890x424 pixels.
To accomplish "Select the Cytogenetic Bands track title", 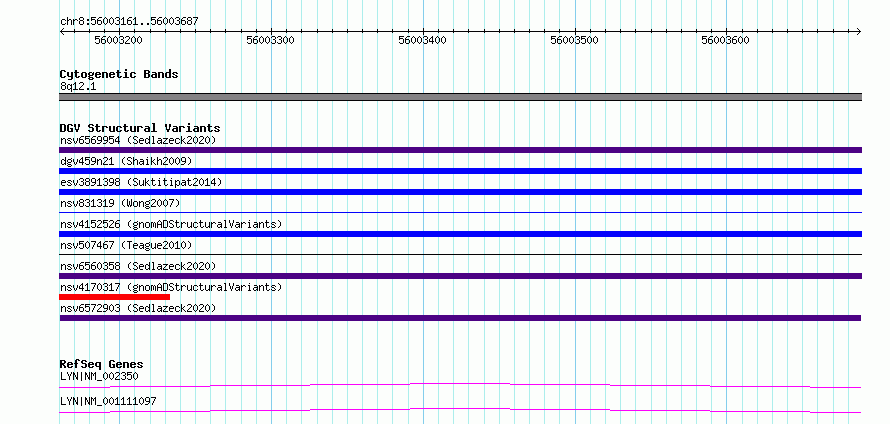I will (x=119, y=74).
